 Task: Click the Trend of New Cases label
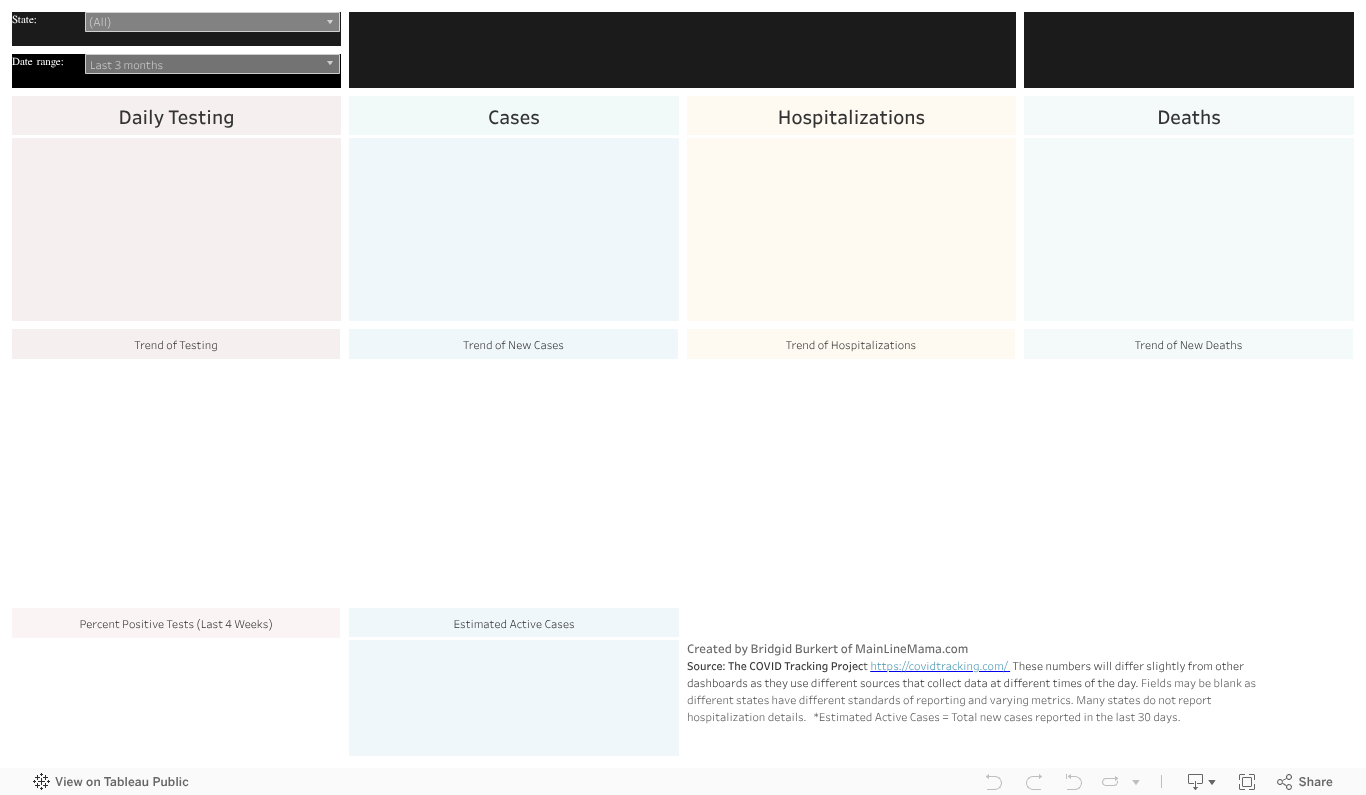513,345
